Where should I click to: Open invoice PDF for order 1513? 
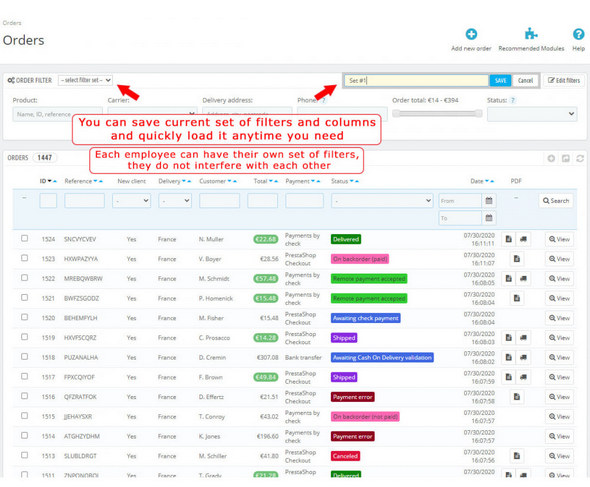click(x=517, y=456)
